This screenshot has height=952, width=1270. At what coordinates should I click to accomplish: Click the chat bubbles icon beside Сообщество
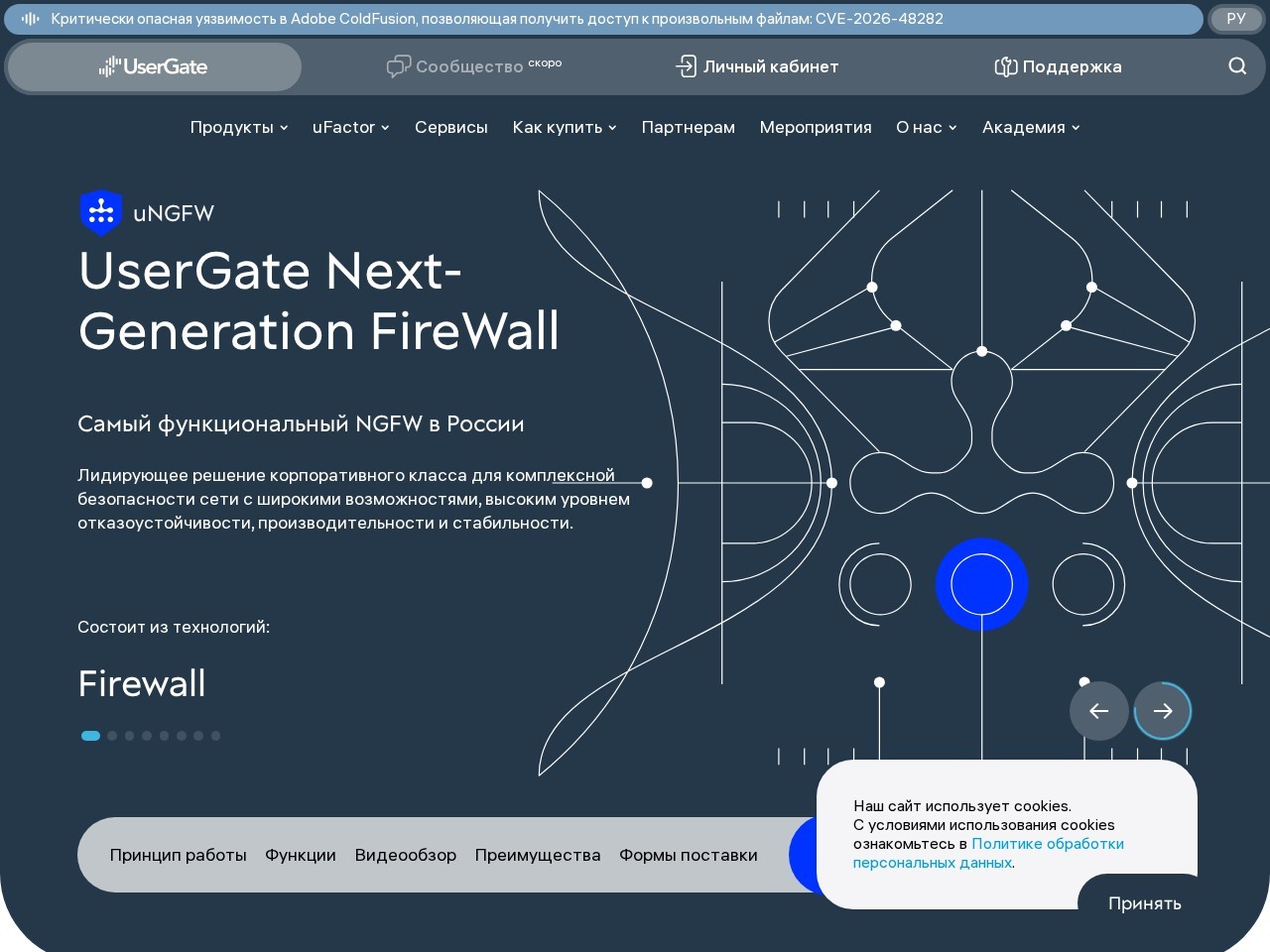pyautogui.click(x=398, y=66)
